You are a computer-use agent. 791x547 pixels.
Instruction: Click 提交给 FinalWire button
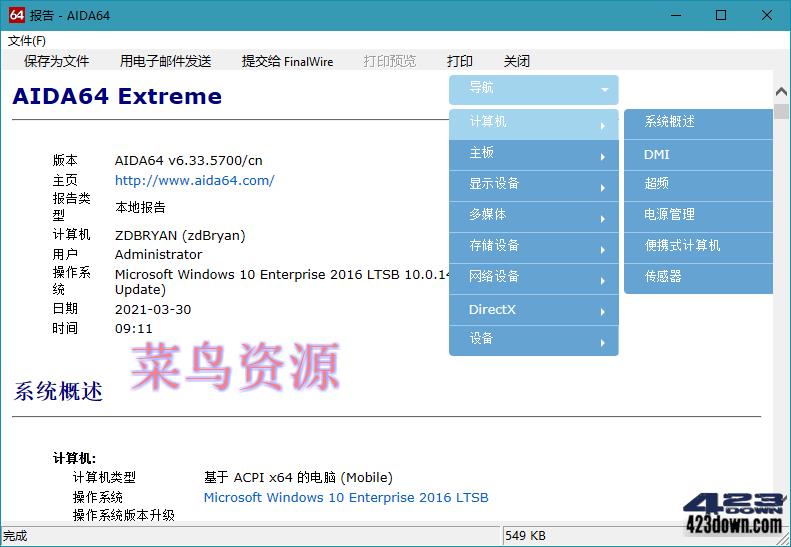coord(288,61)
